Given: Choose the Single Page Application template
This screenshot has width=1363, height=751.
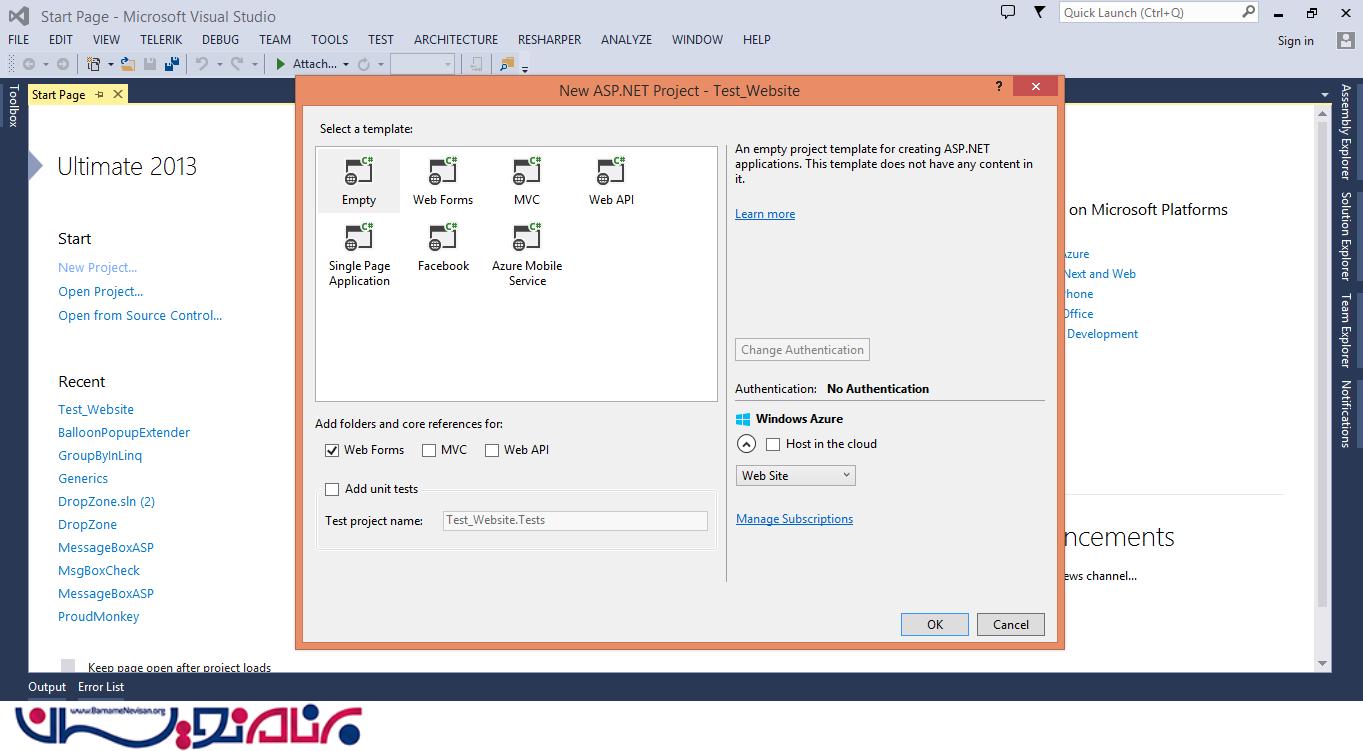Looking at the screenshot, I should point(358,240).
